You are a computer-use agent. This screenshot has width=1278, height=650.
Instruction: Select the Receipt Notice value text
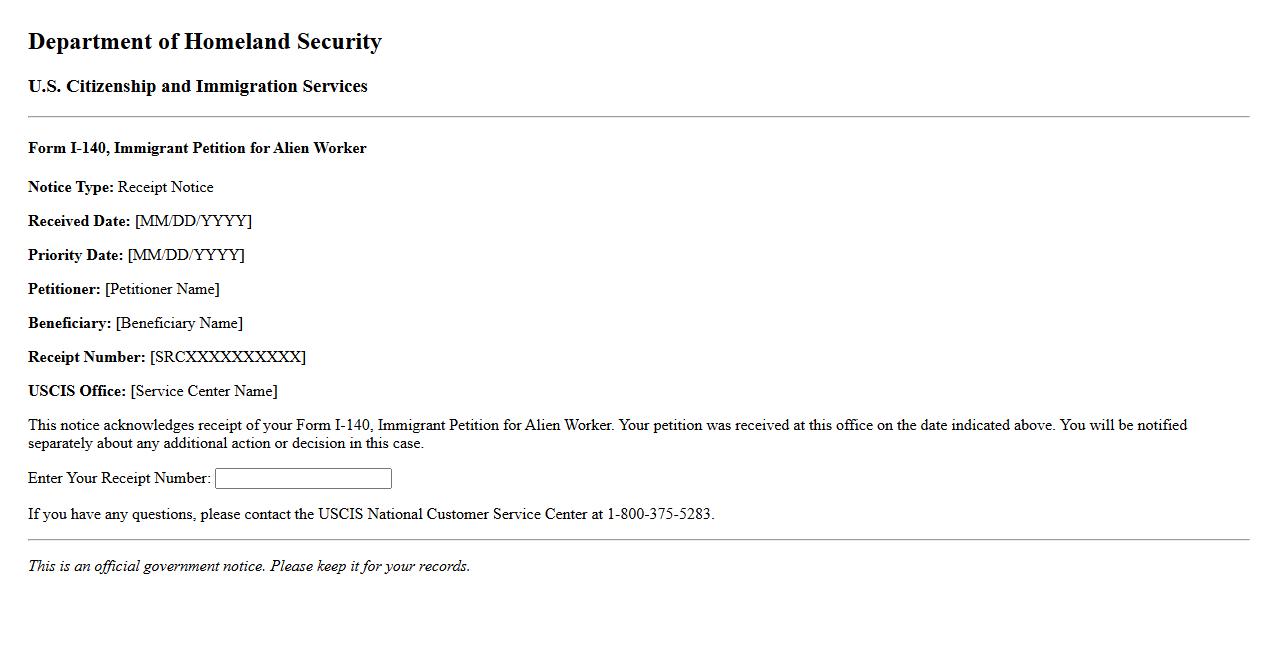pyautogui.click(x=166, y=187)
